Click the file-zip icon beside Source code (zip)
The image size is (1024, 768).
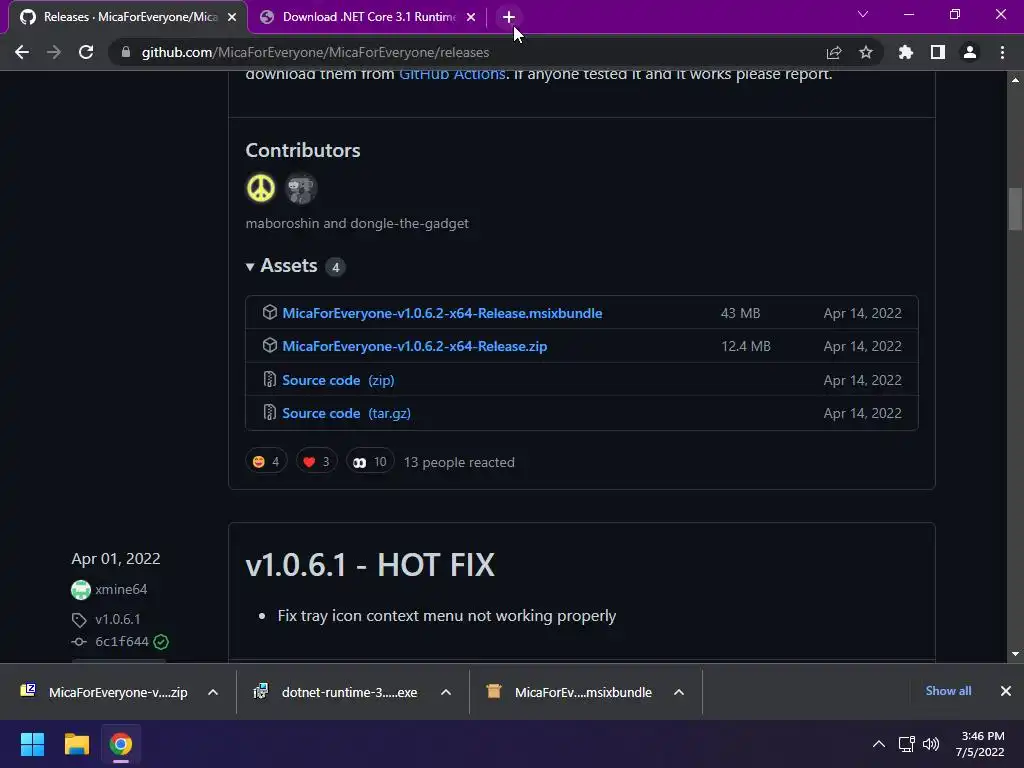point(270,379)
